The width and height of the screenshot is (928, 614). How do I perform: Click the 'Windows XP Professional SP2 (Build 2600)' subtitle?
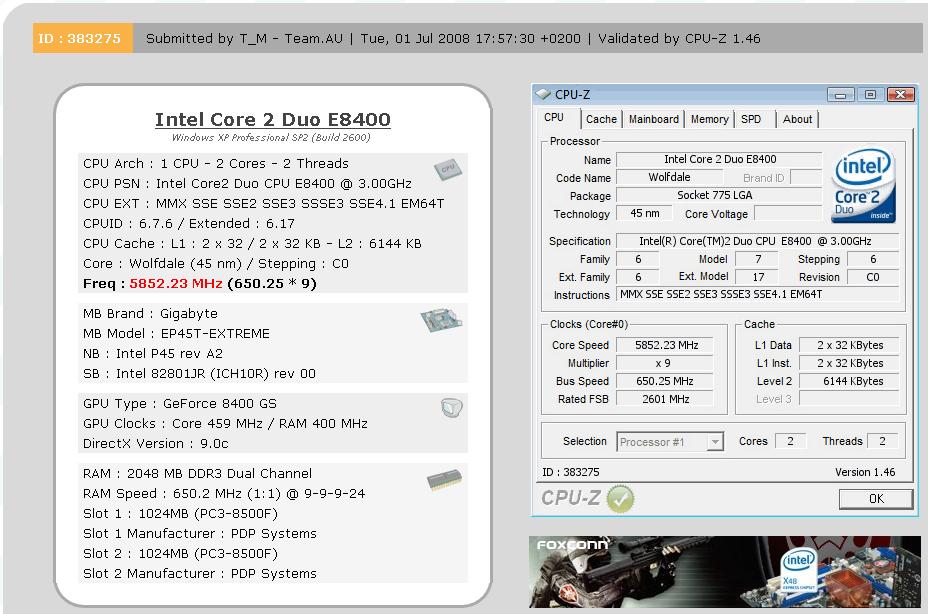pos(271,137)
